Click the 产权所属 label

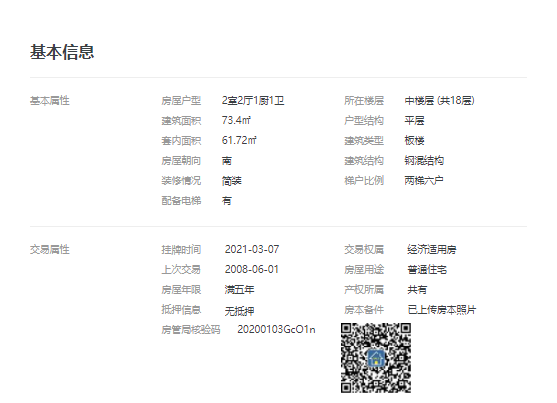coord(364,290)
